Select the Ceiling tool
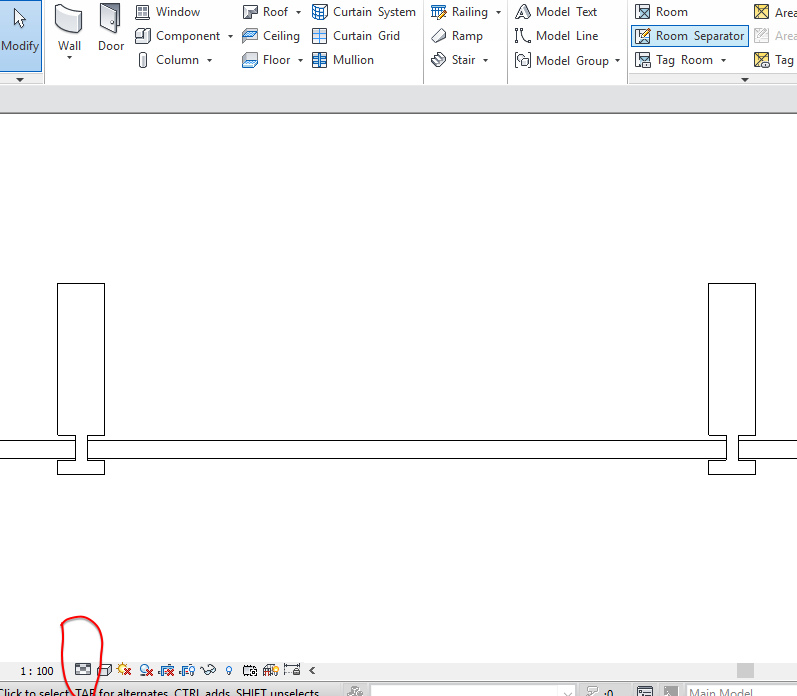This screenshot has height=696, width=797. [271, 36]
